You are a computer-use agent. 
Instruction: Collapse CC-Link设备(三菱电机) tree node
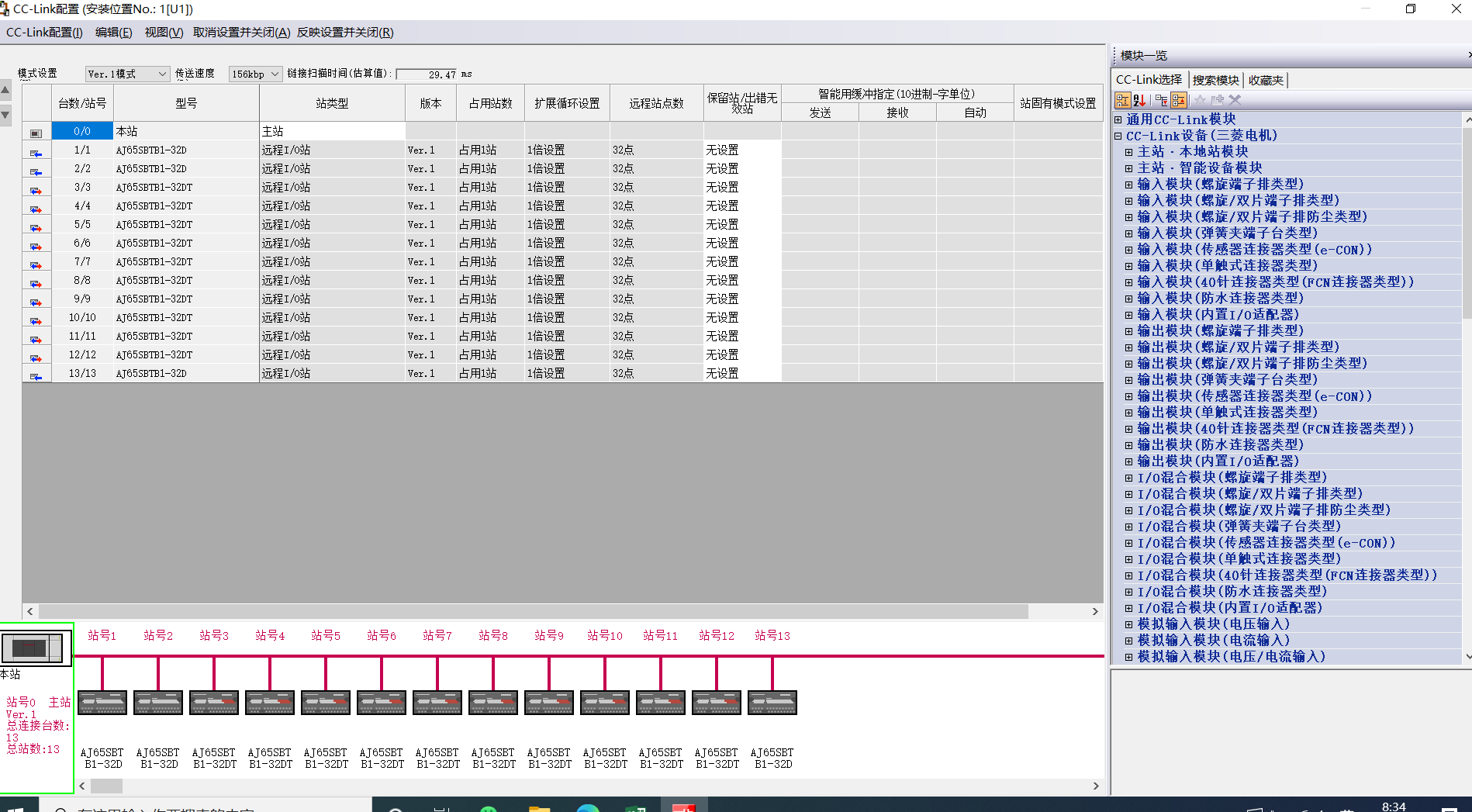pyautogui.click(x=1118, y=136)
